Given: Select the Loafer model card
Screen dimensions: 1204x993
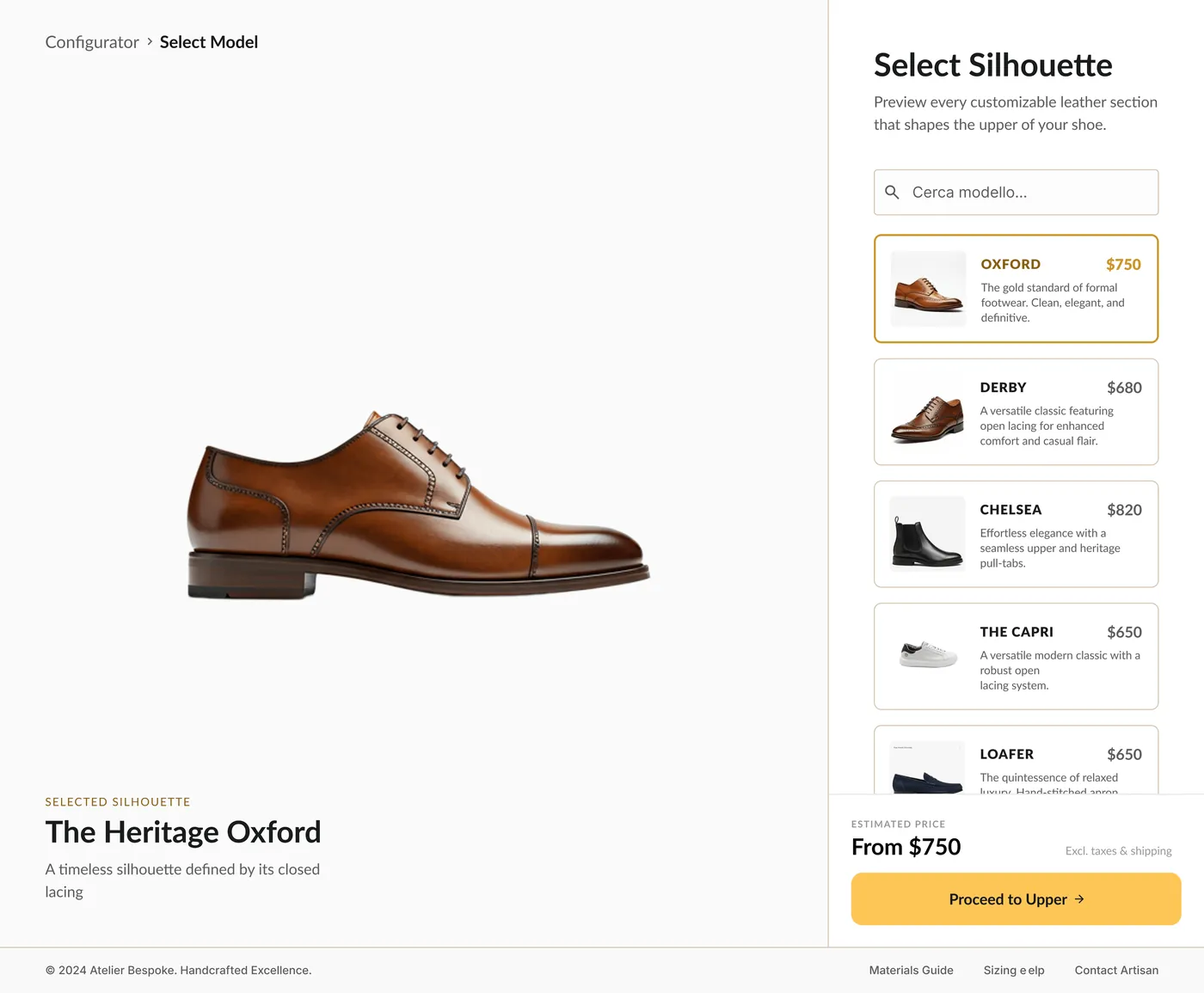Looking at the screenshot, I should tap(1016, 760).
